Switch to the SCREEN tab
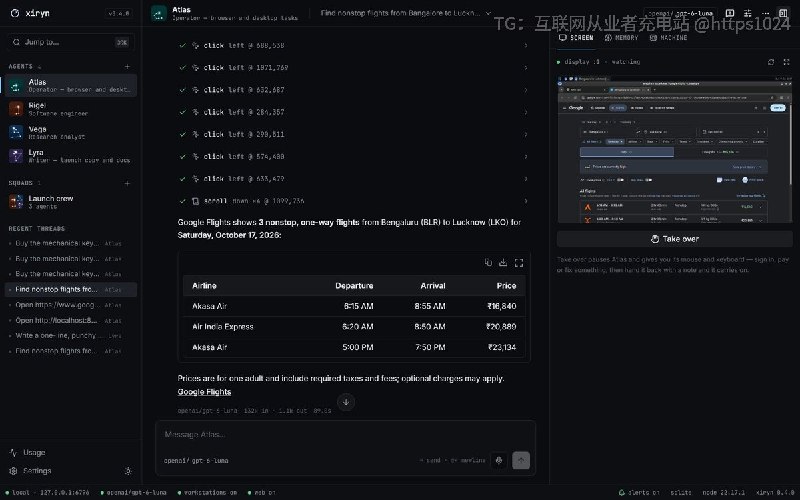800x500 pixels. [x=576, y=38]
